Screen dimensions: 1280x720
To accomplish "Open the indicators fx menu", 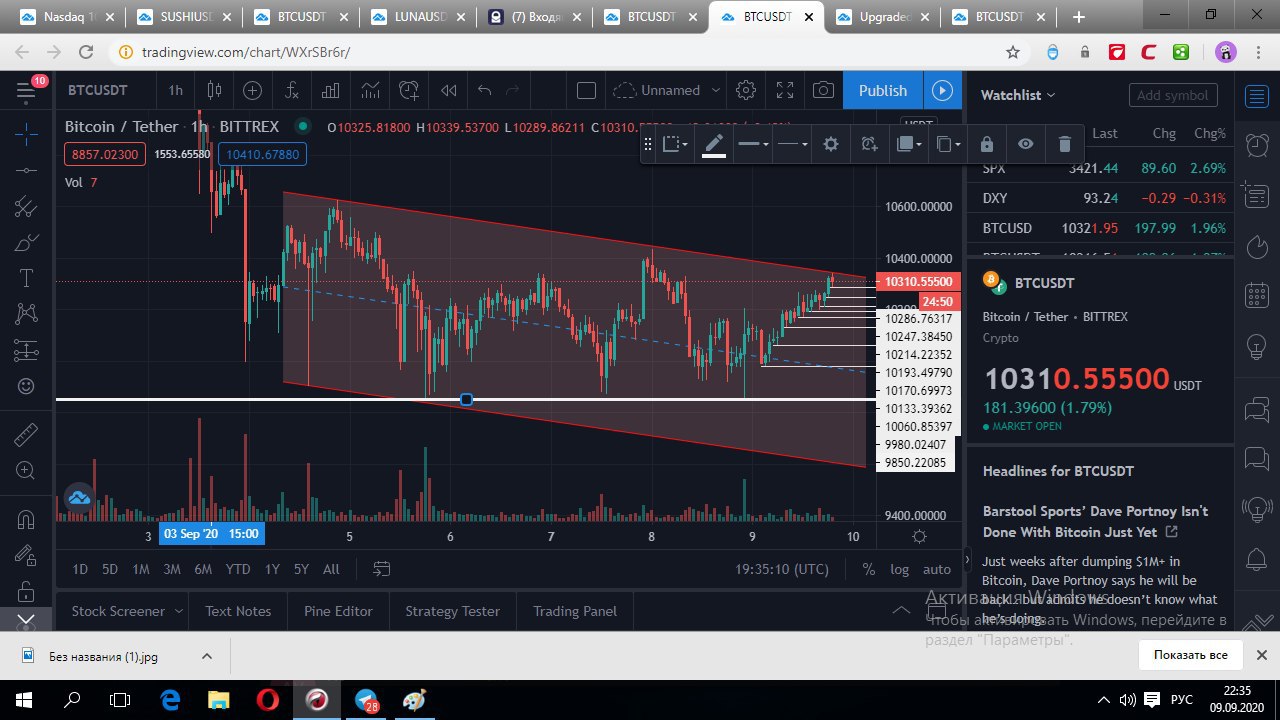I will [291, 90].
